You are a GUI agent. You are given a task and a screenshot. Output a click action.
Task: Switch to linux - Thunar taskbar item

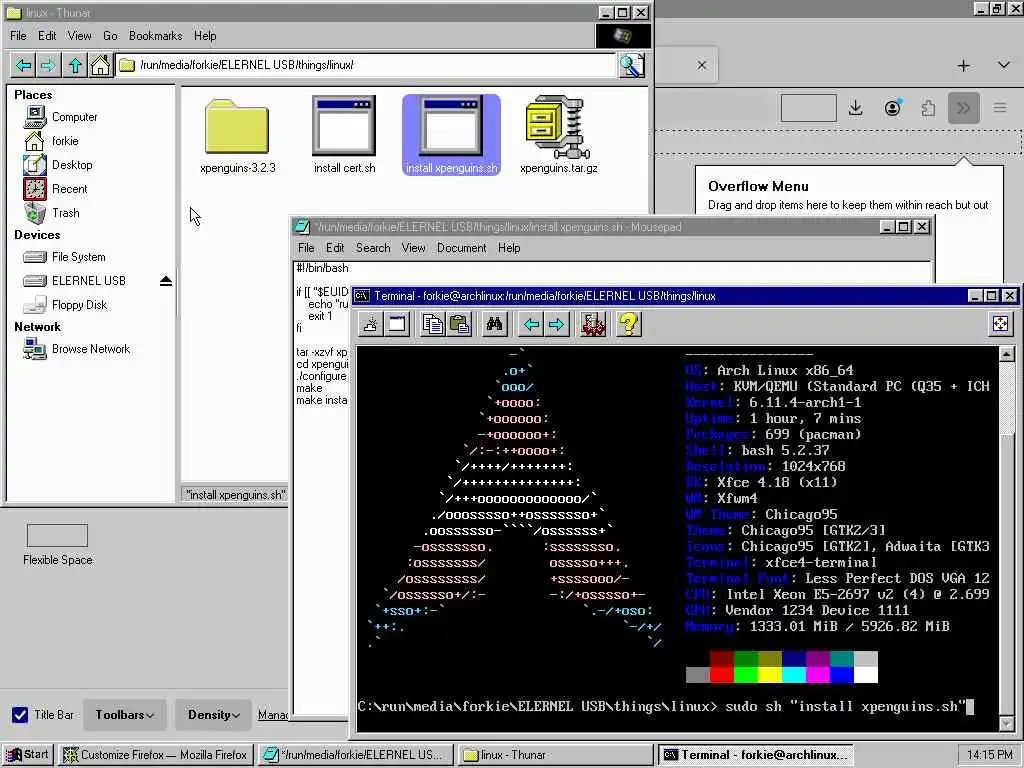[x=555, y=755]
